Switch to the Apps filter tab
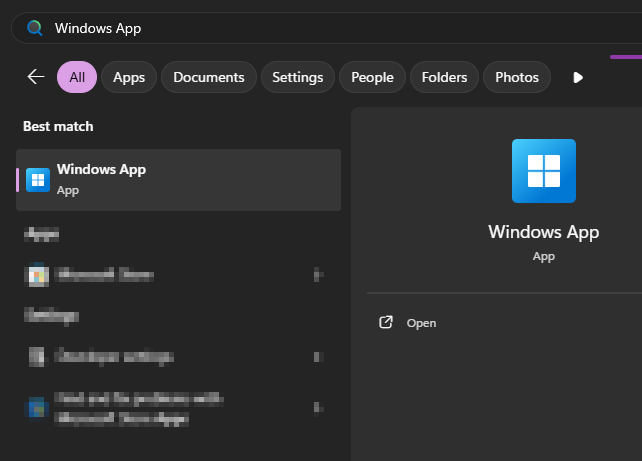Screen dimensions: 642x461 [129, 77]
